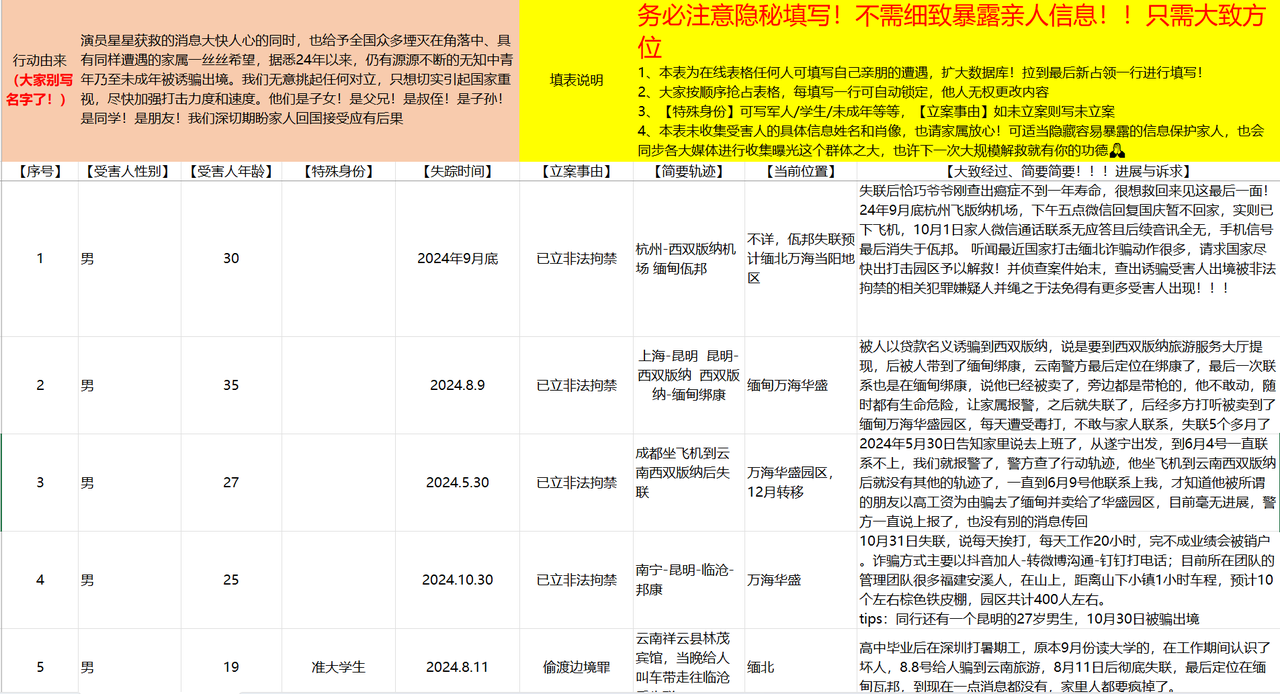Select the 偷渡边境罪 case reason cell

(x=576, y=667)
